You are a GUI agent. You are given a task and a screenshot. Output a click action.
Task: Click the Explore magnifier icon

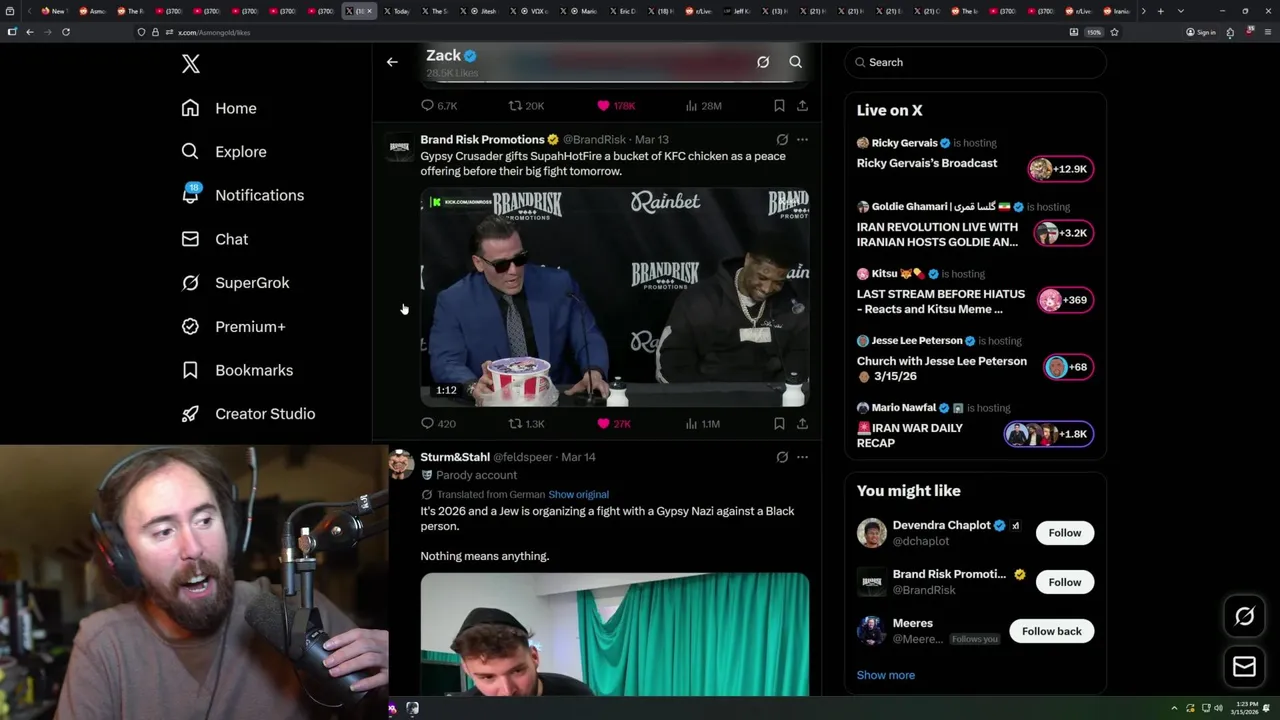pos(190,152)
